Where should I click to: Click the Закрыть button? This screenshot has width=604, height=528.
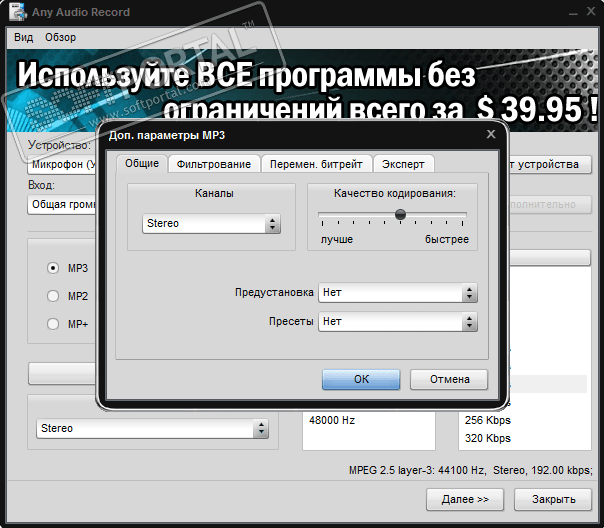553,500
